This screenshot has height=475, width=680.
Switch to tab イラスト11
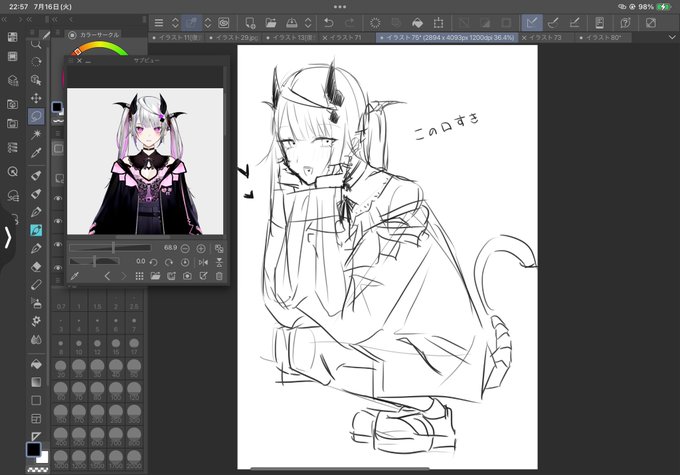(177, 38)
